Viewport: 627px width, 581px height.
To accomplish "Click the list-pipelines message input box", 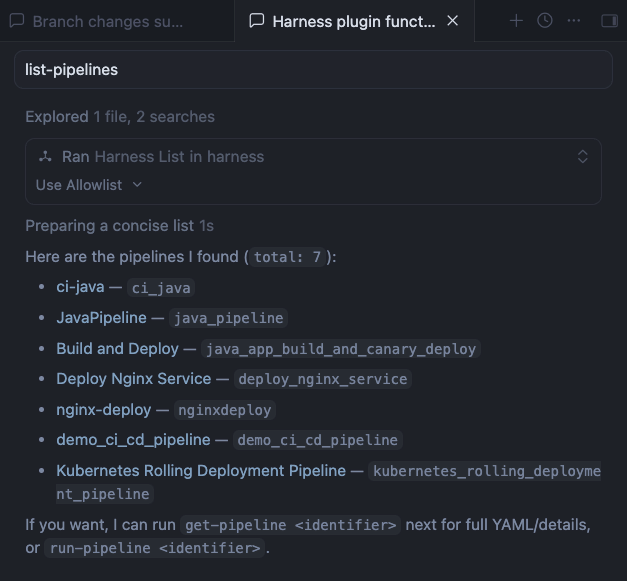I will 313,70.
